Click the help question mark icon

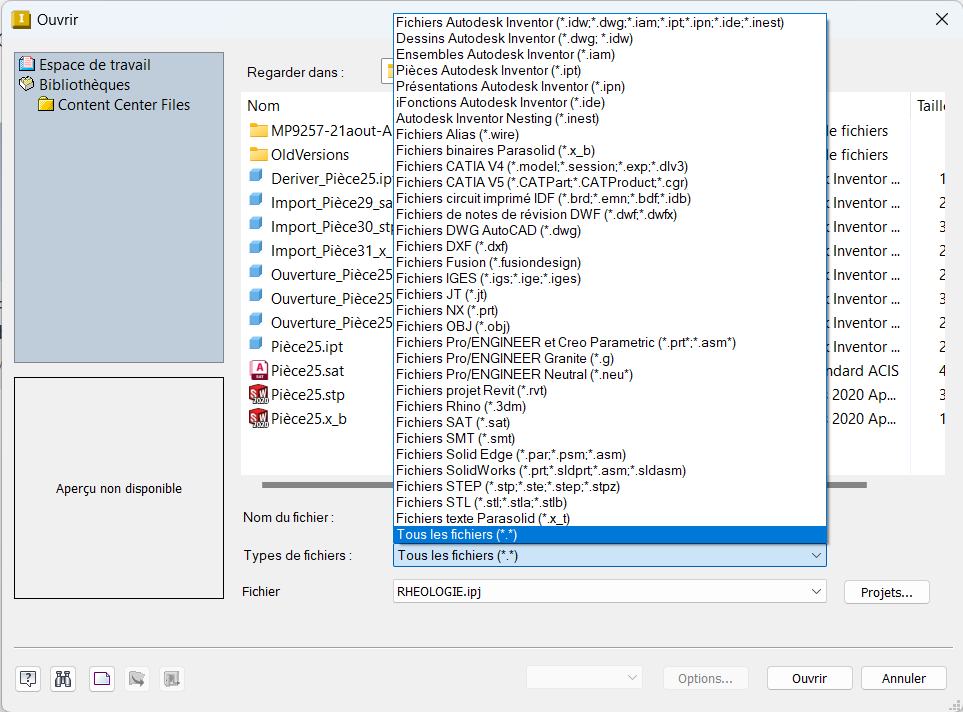[28, 679]
